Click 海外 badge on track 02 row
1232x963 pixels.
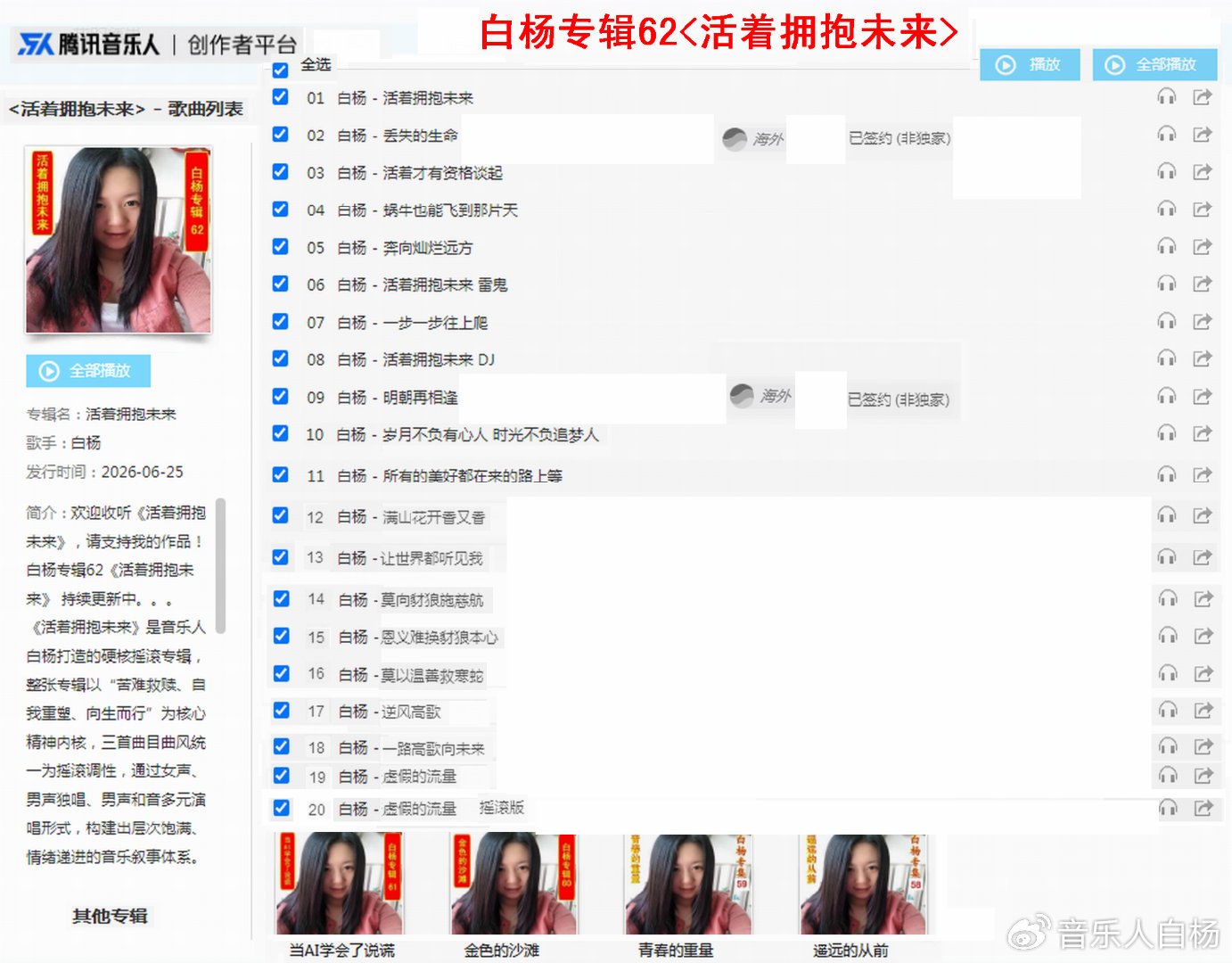[x=753, y=139]
